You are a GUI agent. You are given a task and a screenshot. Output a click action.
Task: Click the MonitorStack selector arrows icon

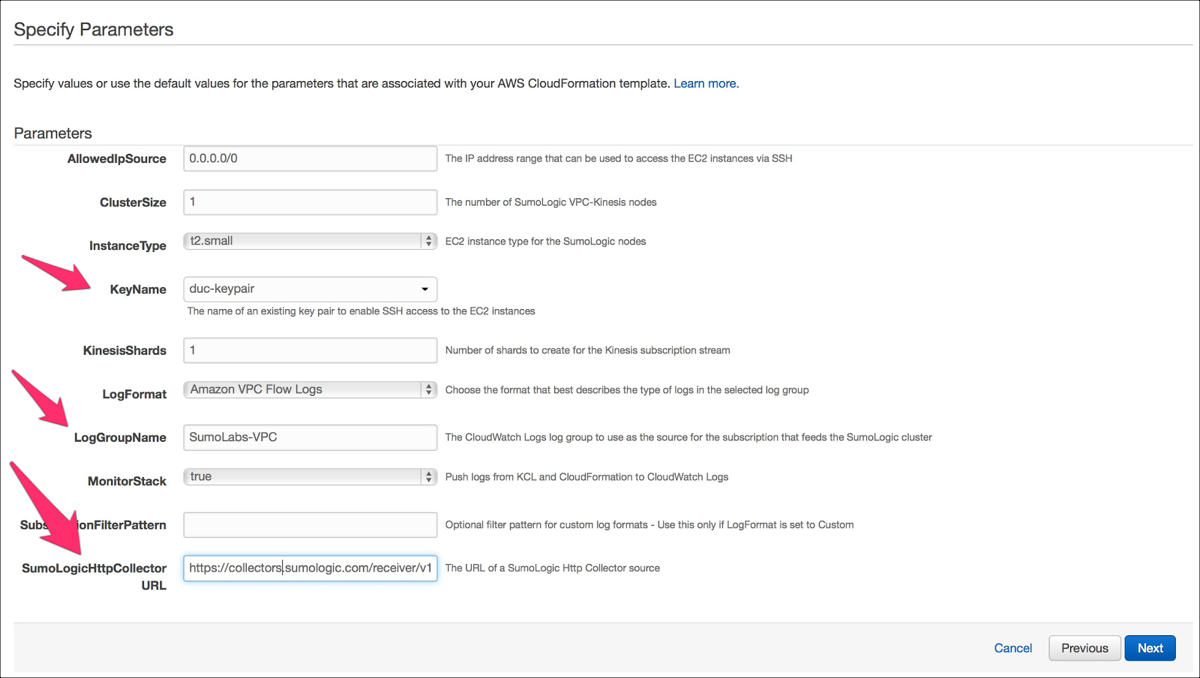429,477
